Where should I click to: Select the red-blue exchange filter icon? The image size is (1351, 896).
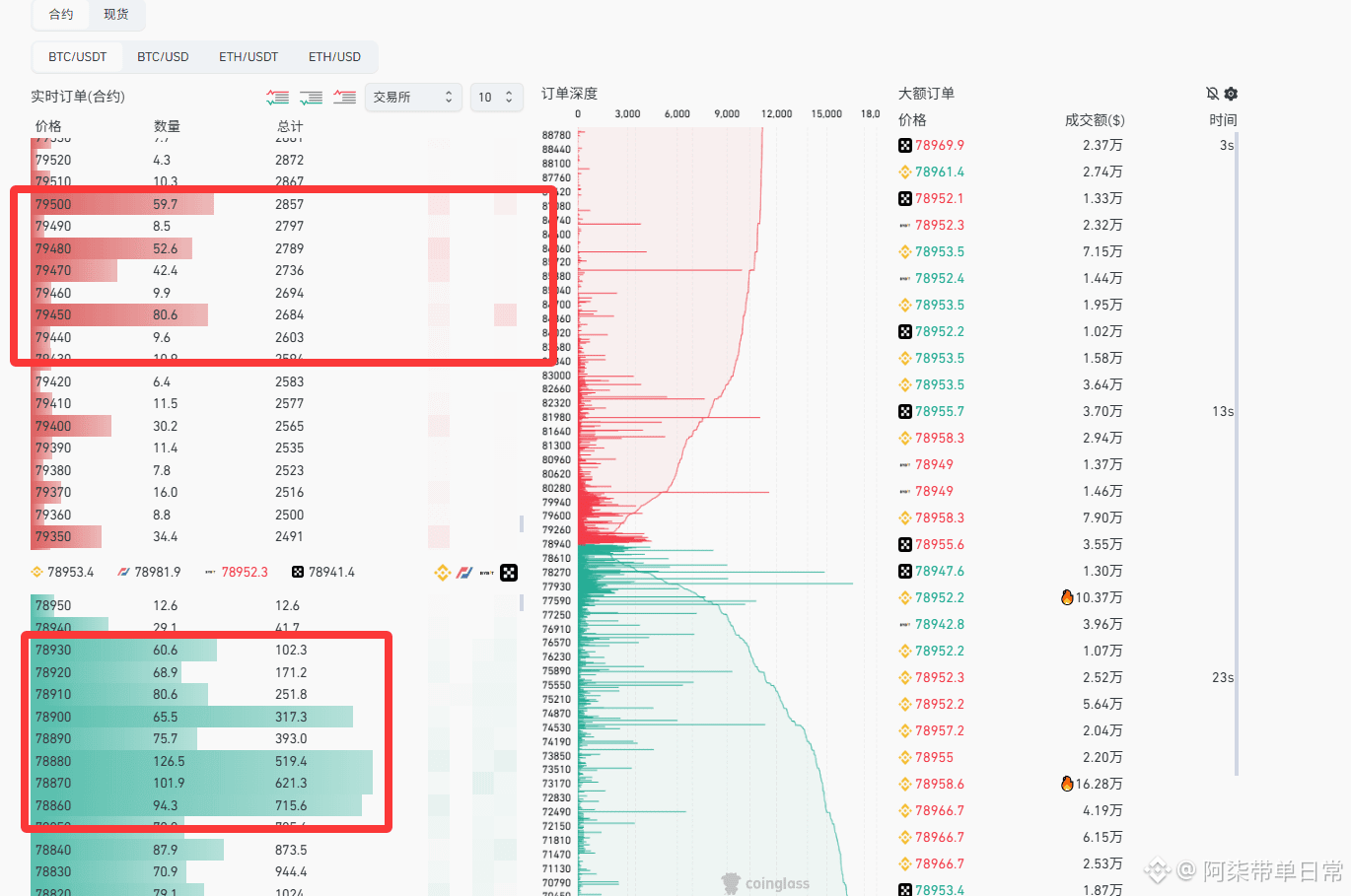tap(464, 573)
